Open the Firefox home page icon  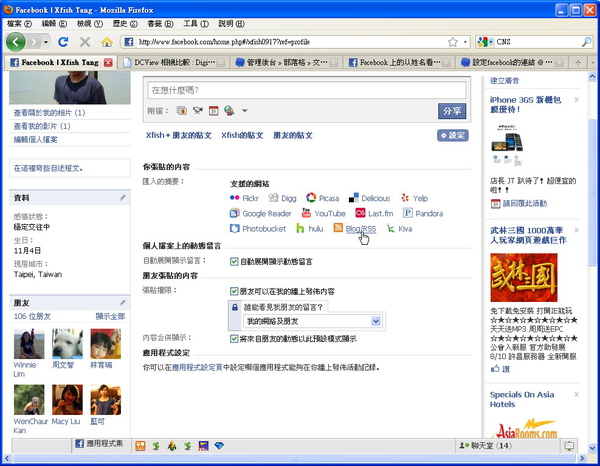(x=107, y=42)
